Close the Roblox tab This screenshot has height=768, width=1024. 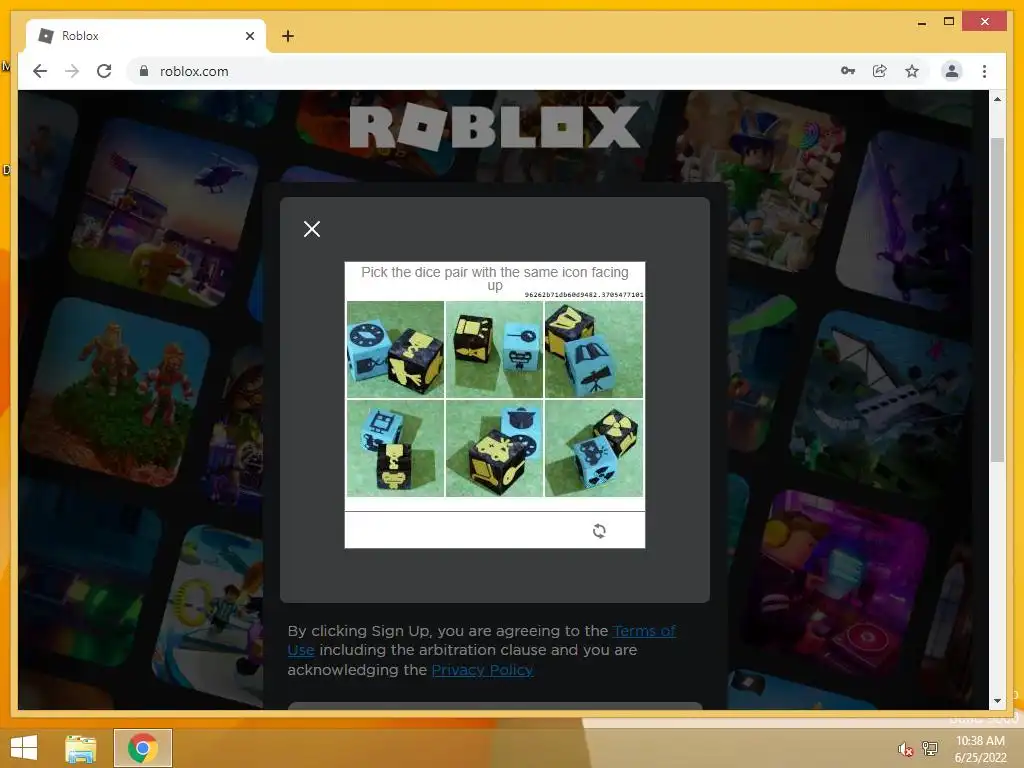pyautogui.click(x=249, y=36)
